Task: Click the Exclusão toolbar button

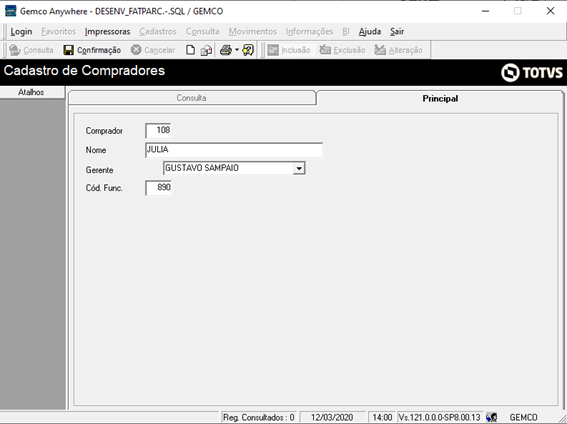Action: click(342, 50)
